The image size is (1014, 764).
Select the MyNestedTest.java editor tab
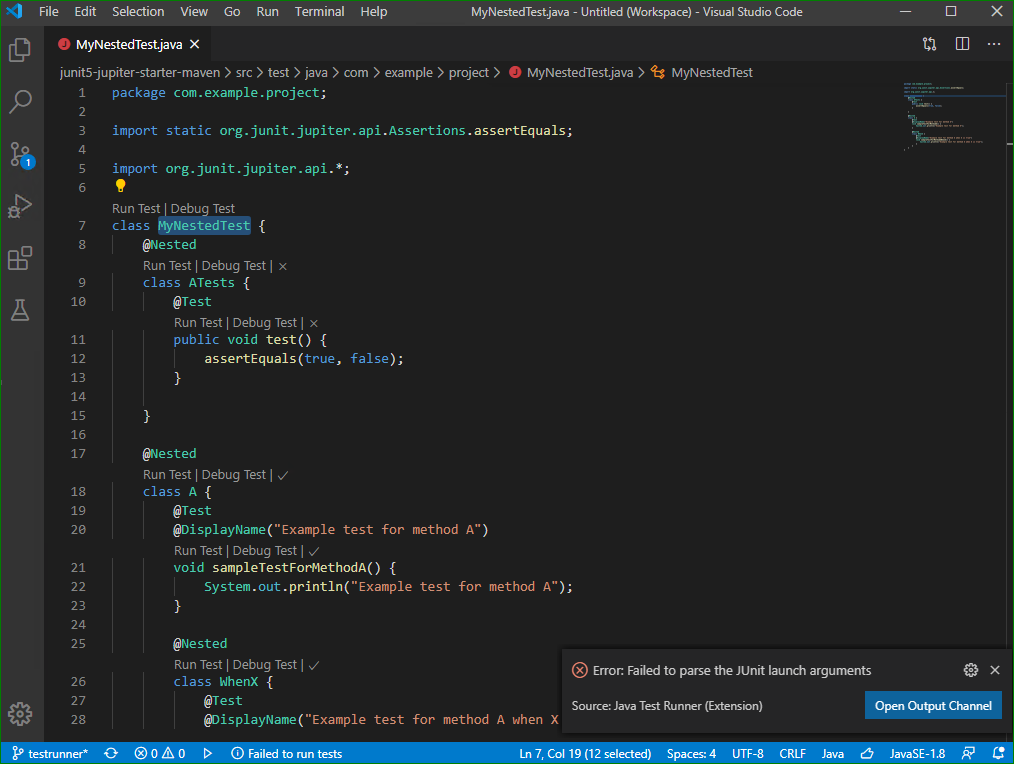pos(128,44)
